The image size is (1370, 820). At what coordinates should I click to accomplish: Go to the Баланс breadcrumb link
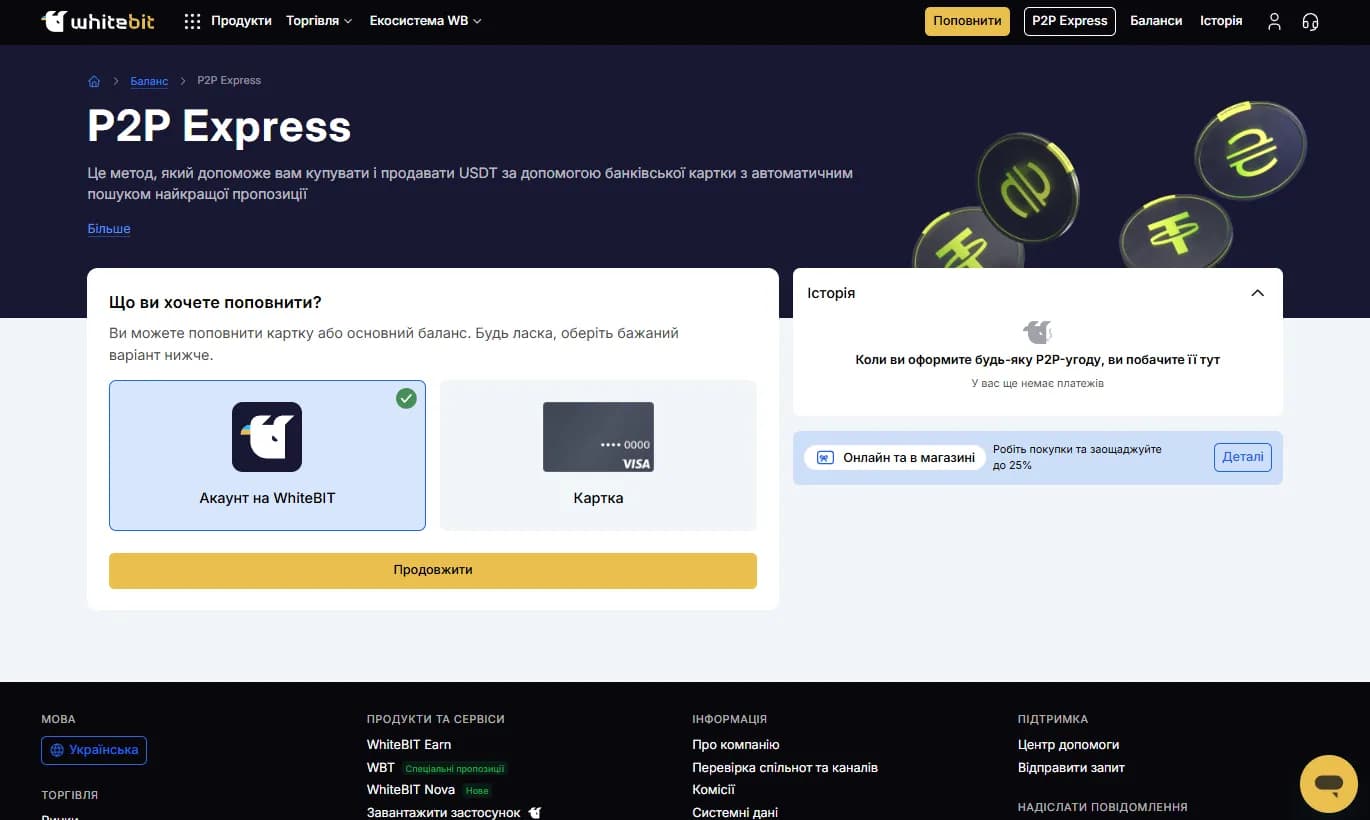click(149, 81)
